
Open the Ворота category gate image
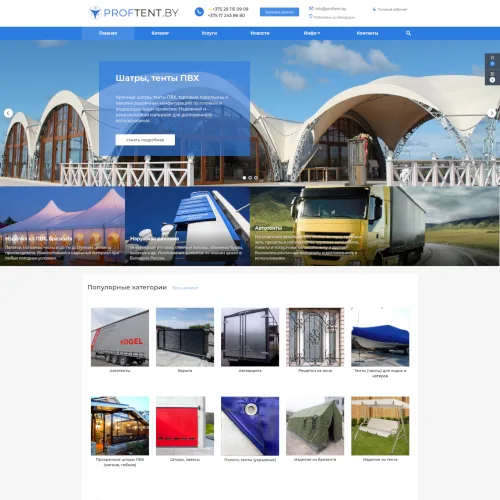coord(185,337)
